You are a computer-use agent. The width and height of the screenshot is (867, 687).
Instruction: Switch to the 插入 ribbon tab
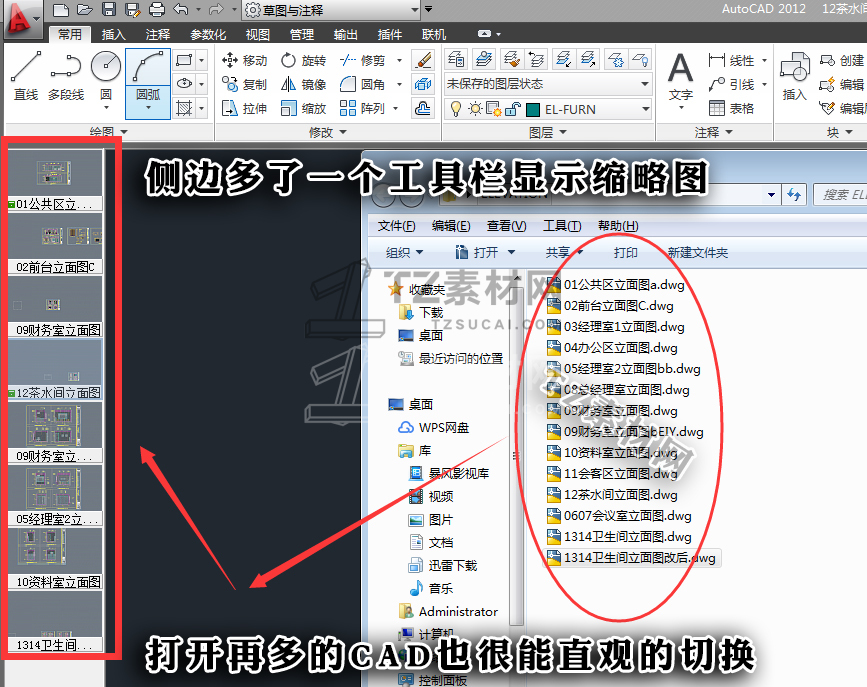(113, 34)
